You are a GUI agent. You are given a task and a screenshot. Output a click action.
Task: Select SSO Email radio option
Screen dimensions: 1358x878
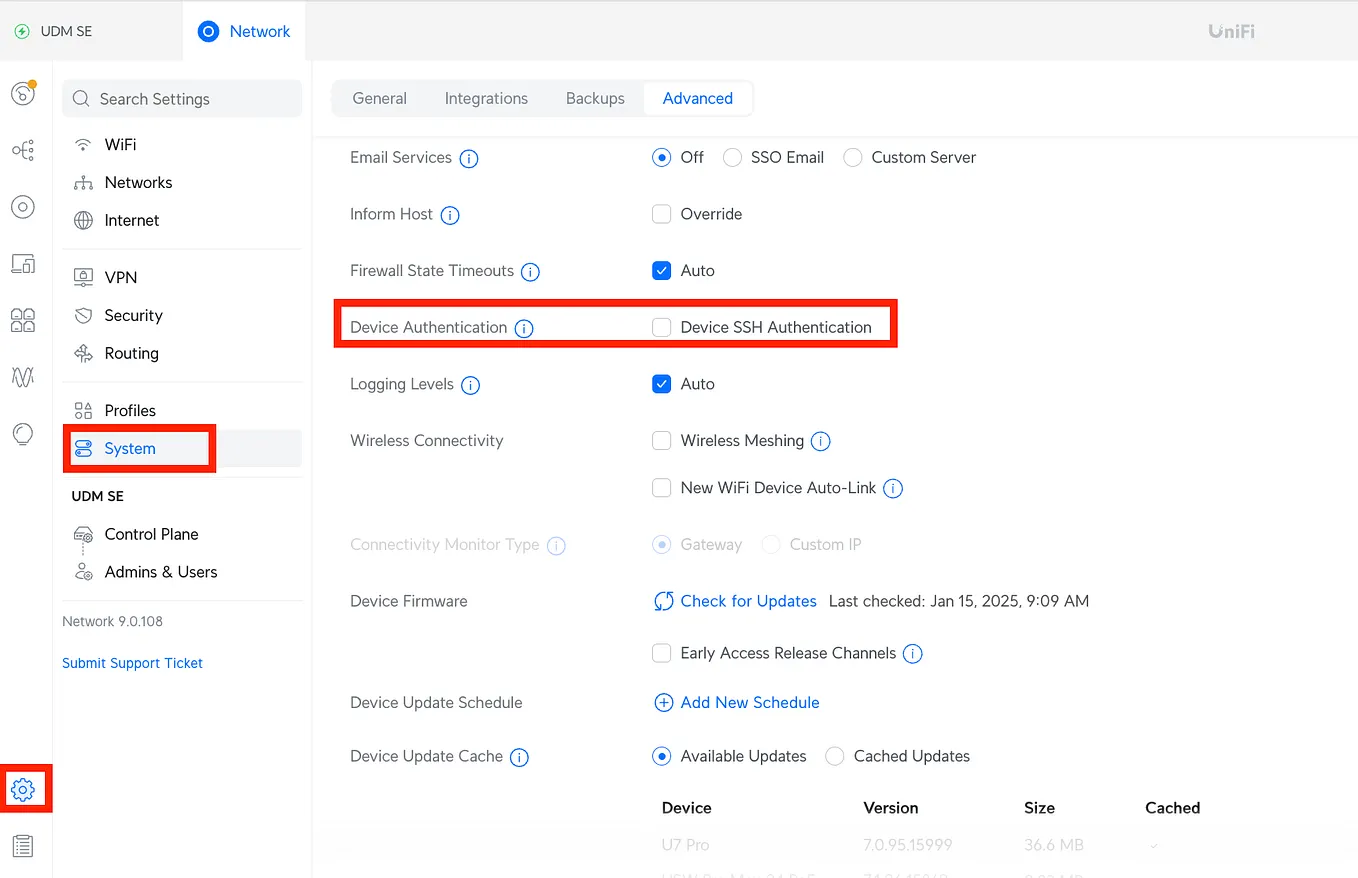pyautogui.click(x=733, y=157)
